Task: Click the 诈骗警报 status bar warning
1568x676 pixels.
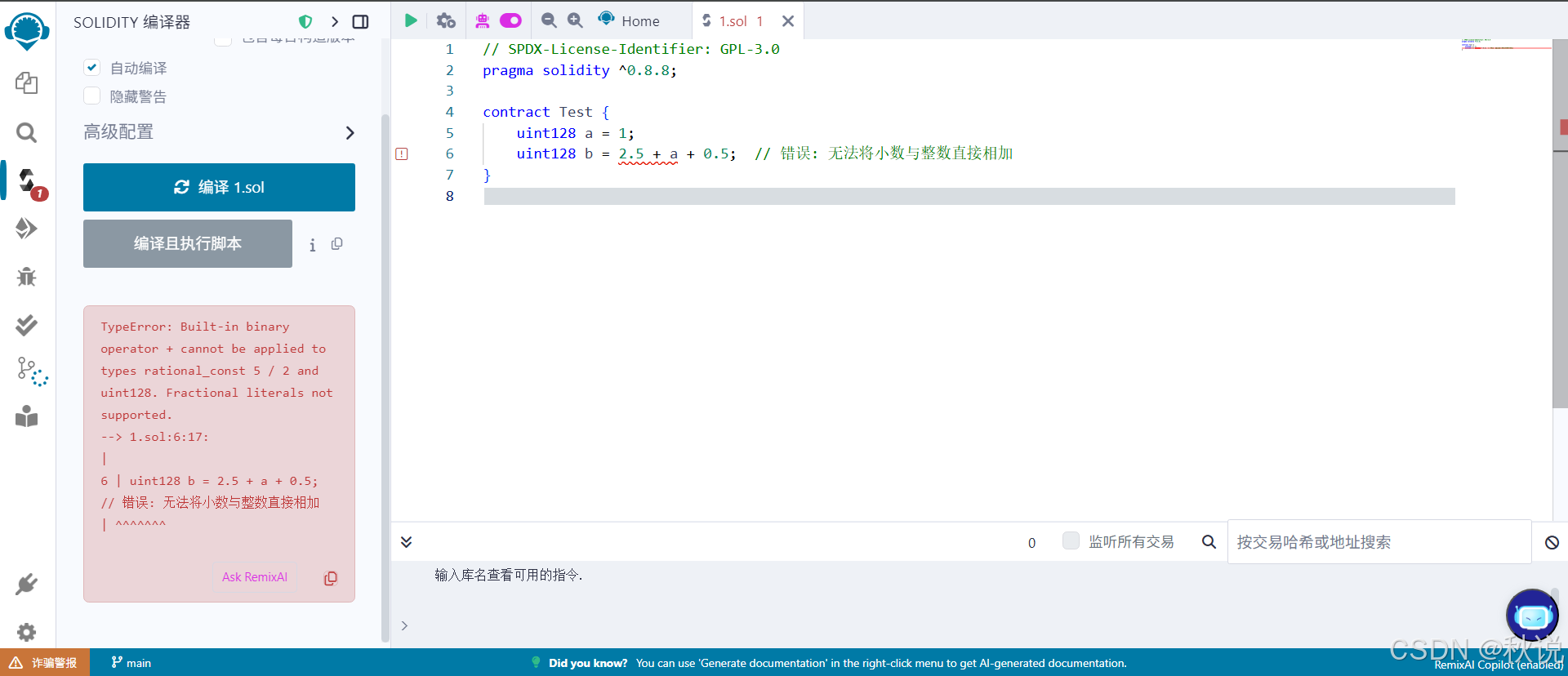Action: tap(44, 663)
